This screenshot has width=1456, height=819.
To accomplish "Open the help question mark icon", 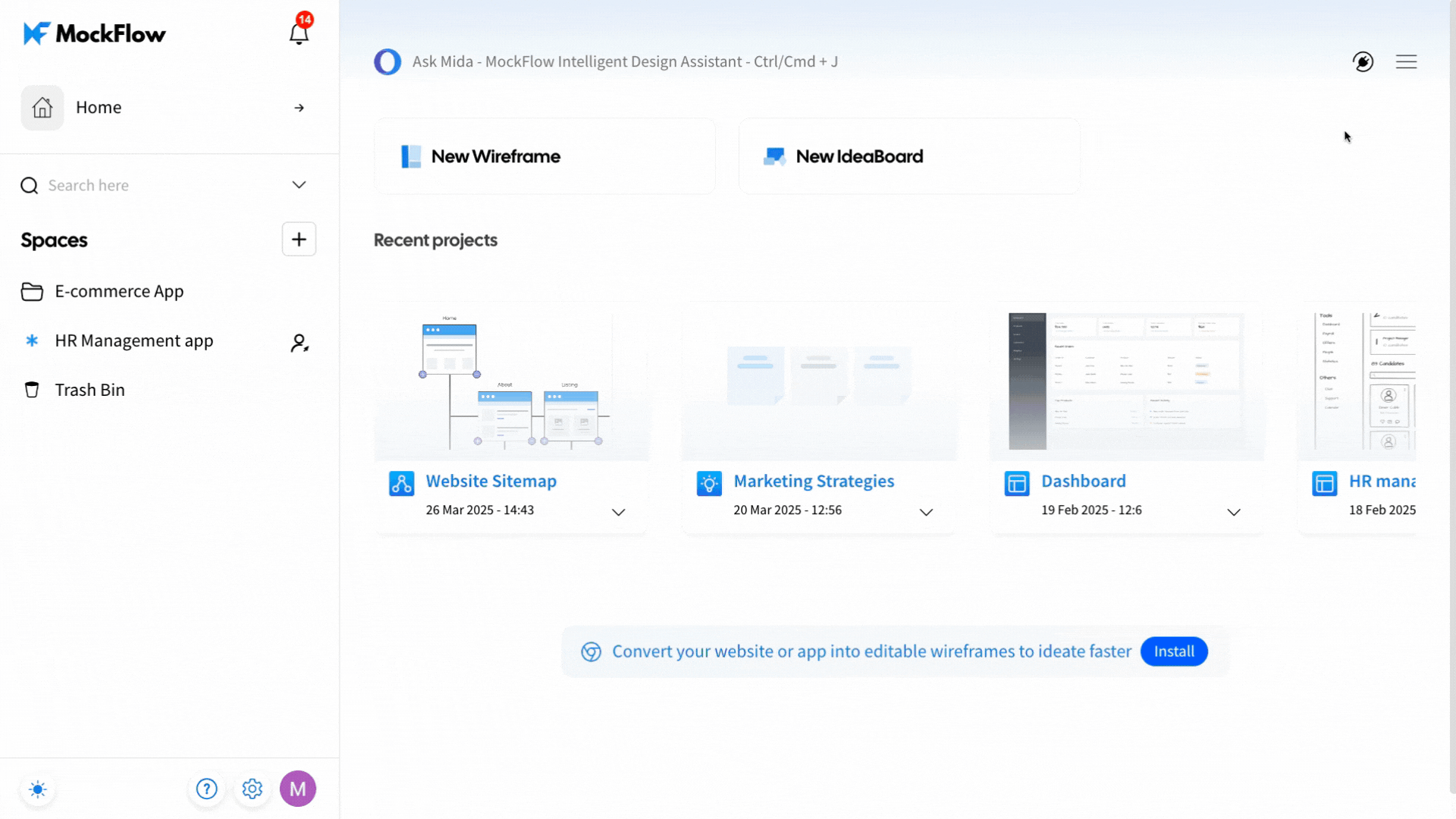I will click(206, 789).
